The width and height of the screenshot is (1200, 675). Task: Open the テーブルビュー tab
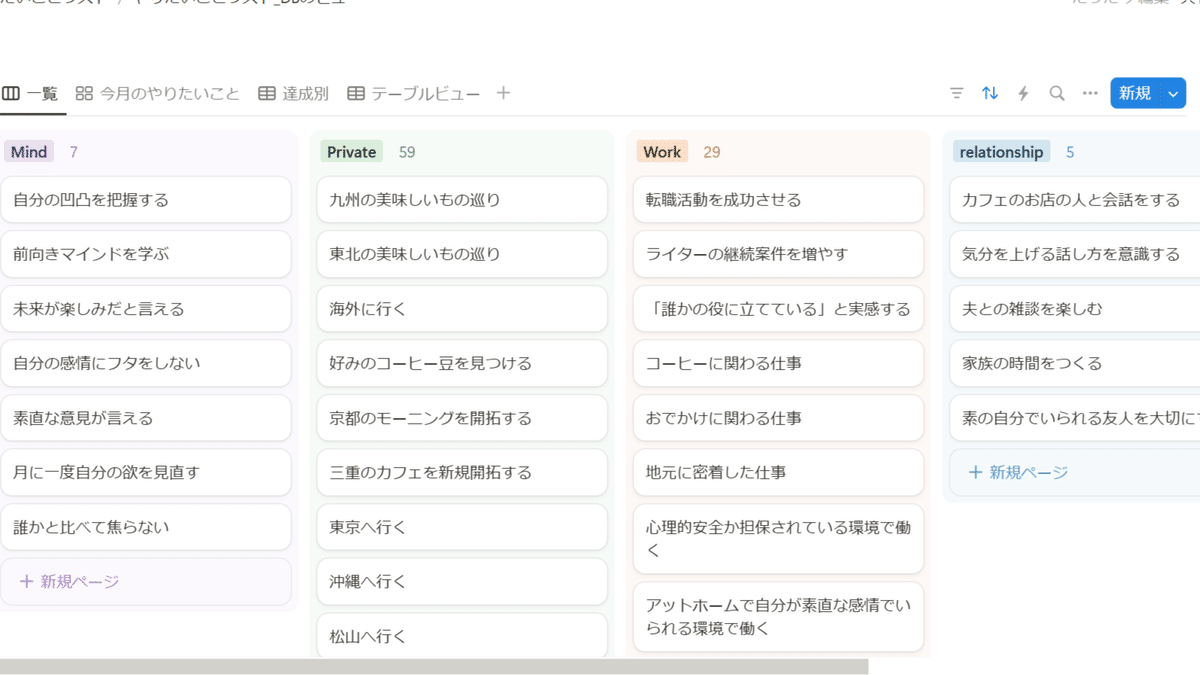[x=414, y=93]
